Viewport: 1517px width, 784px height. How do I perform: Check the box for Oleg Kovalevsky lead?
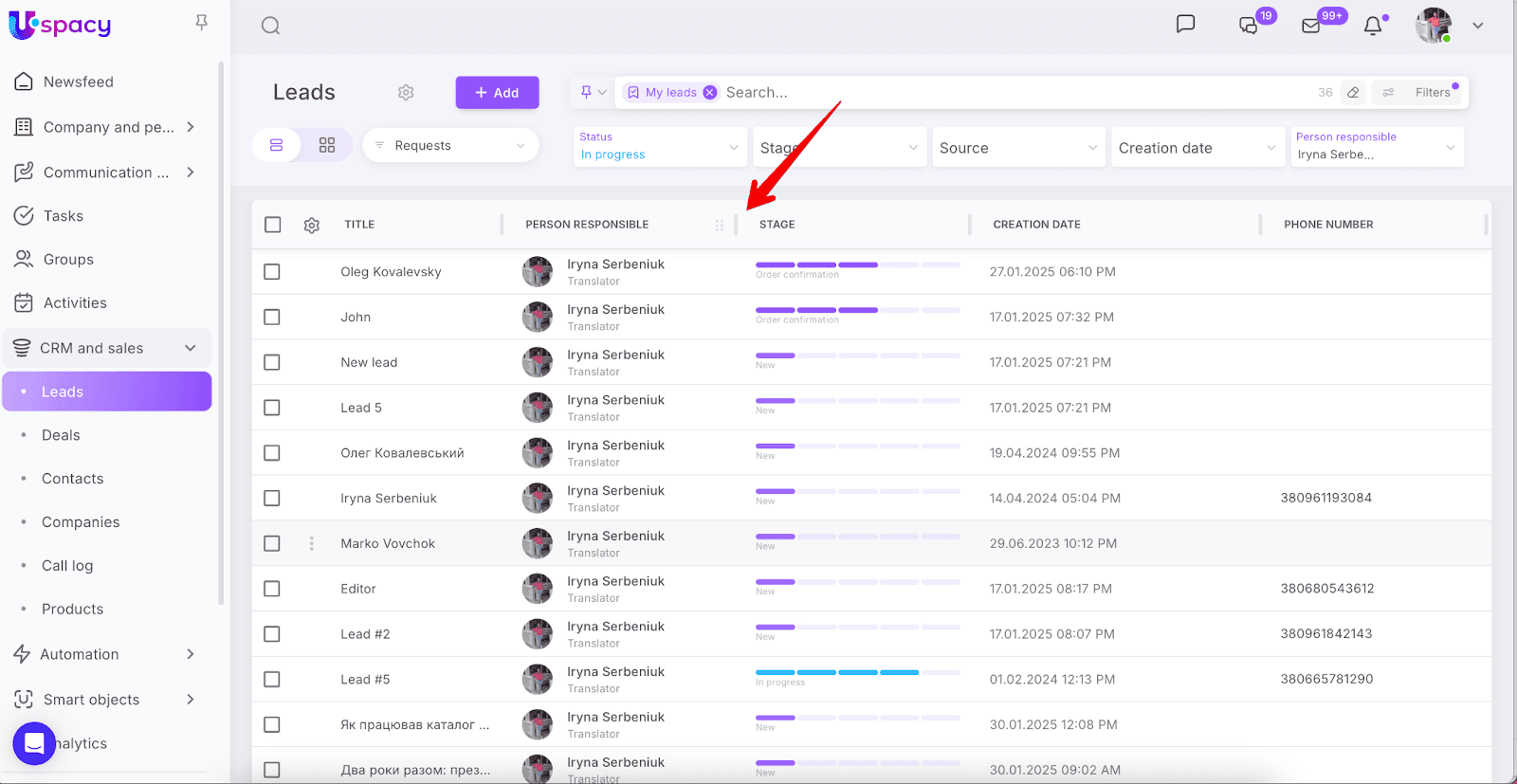[272, 272]
